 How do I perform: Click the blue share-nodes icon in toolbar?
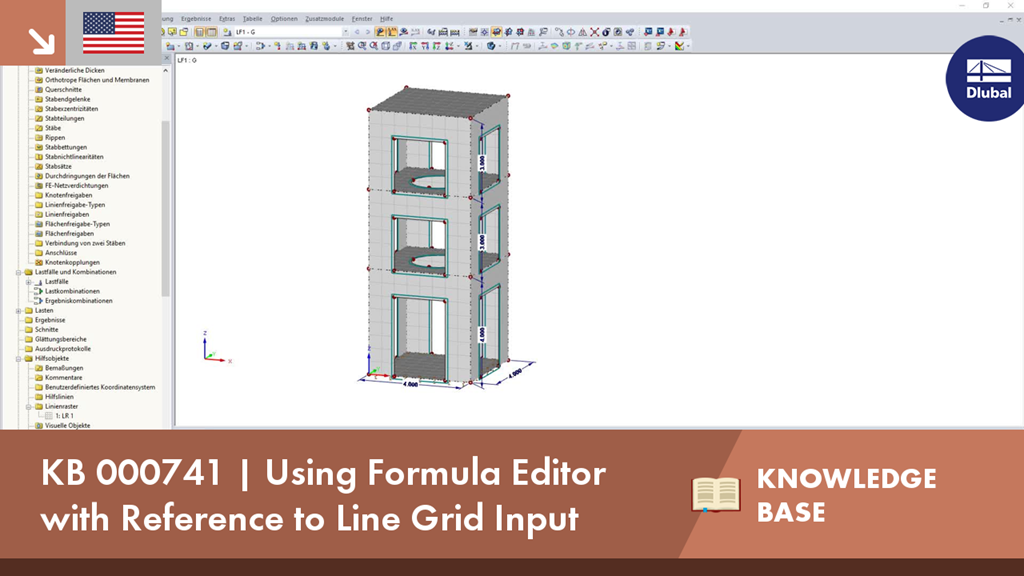(630, 31)
